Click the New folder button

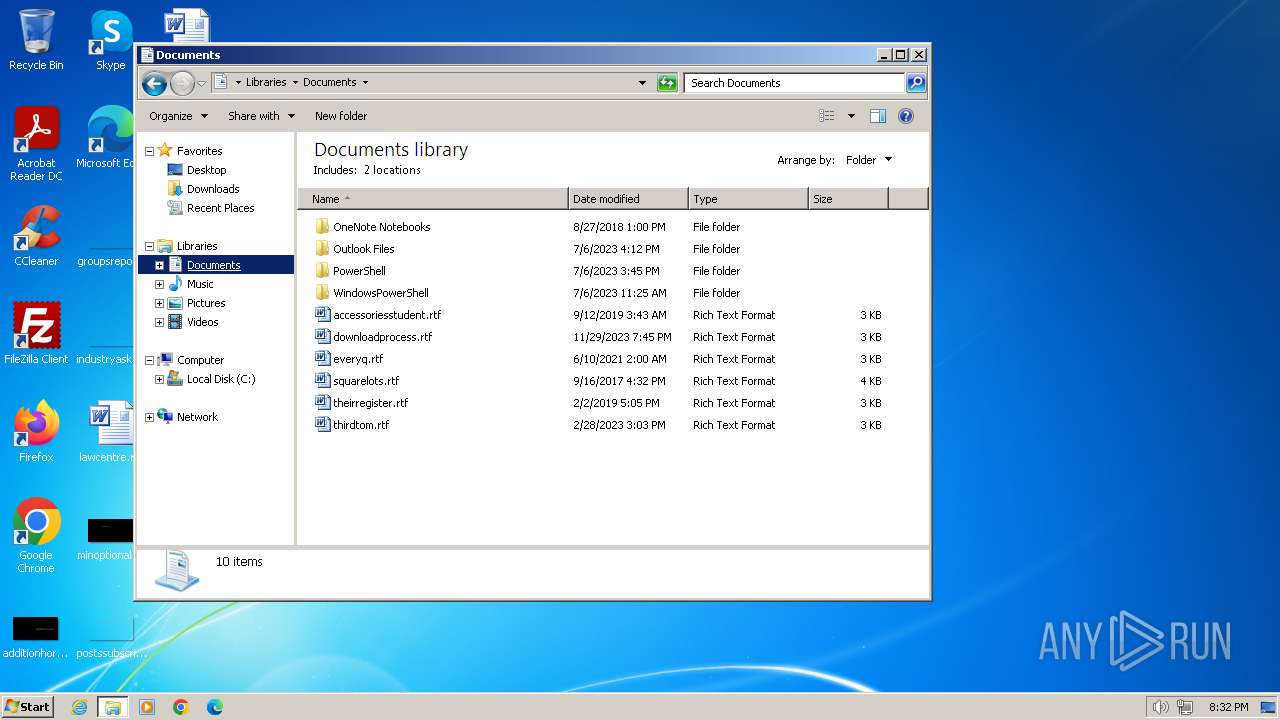(341, 116)
